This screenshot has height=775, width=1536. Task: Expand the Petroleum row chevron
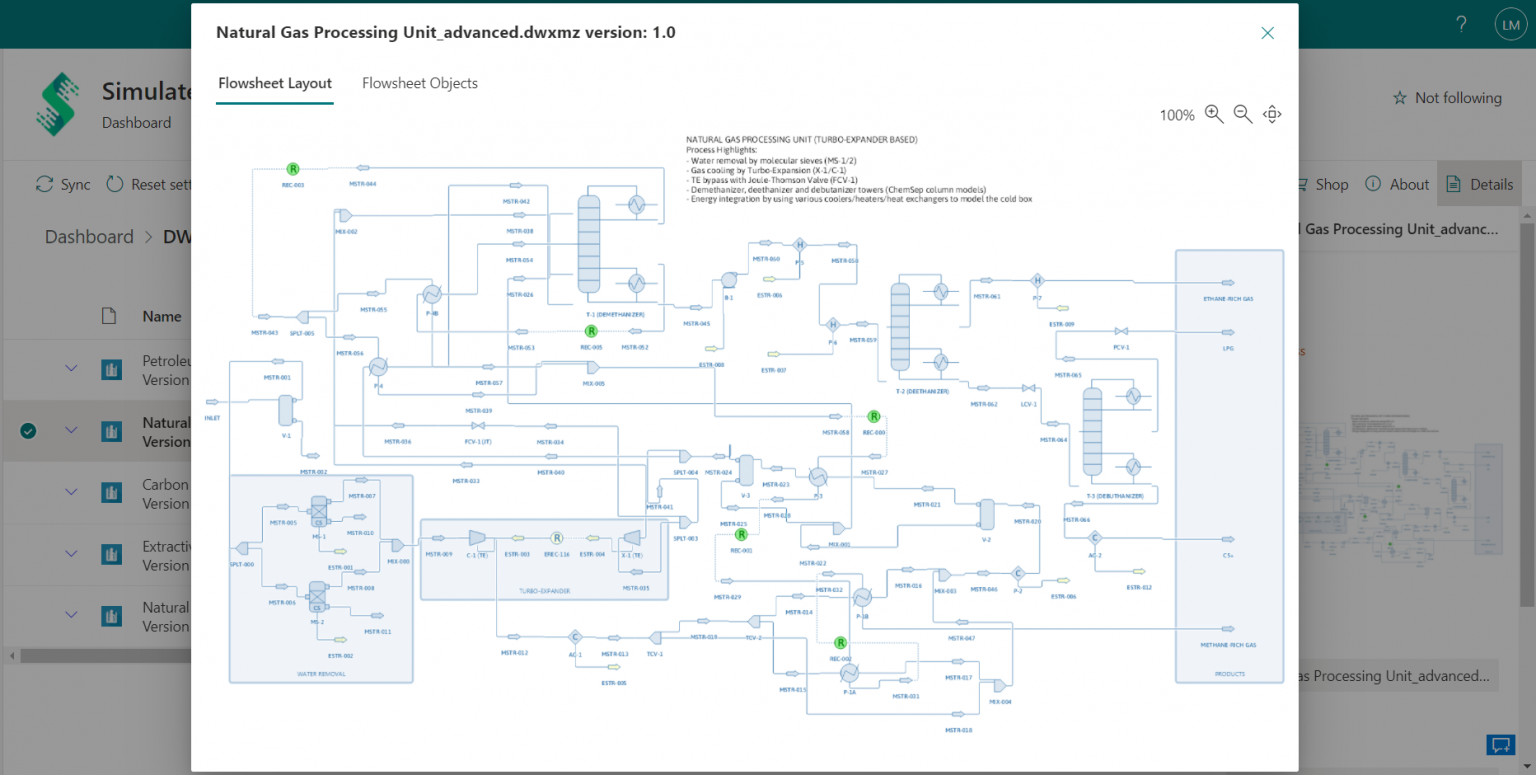[71, 369]
